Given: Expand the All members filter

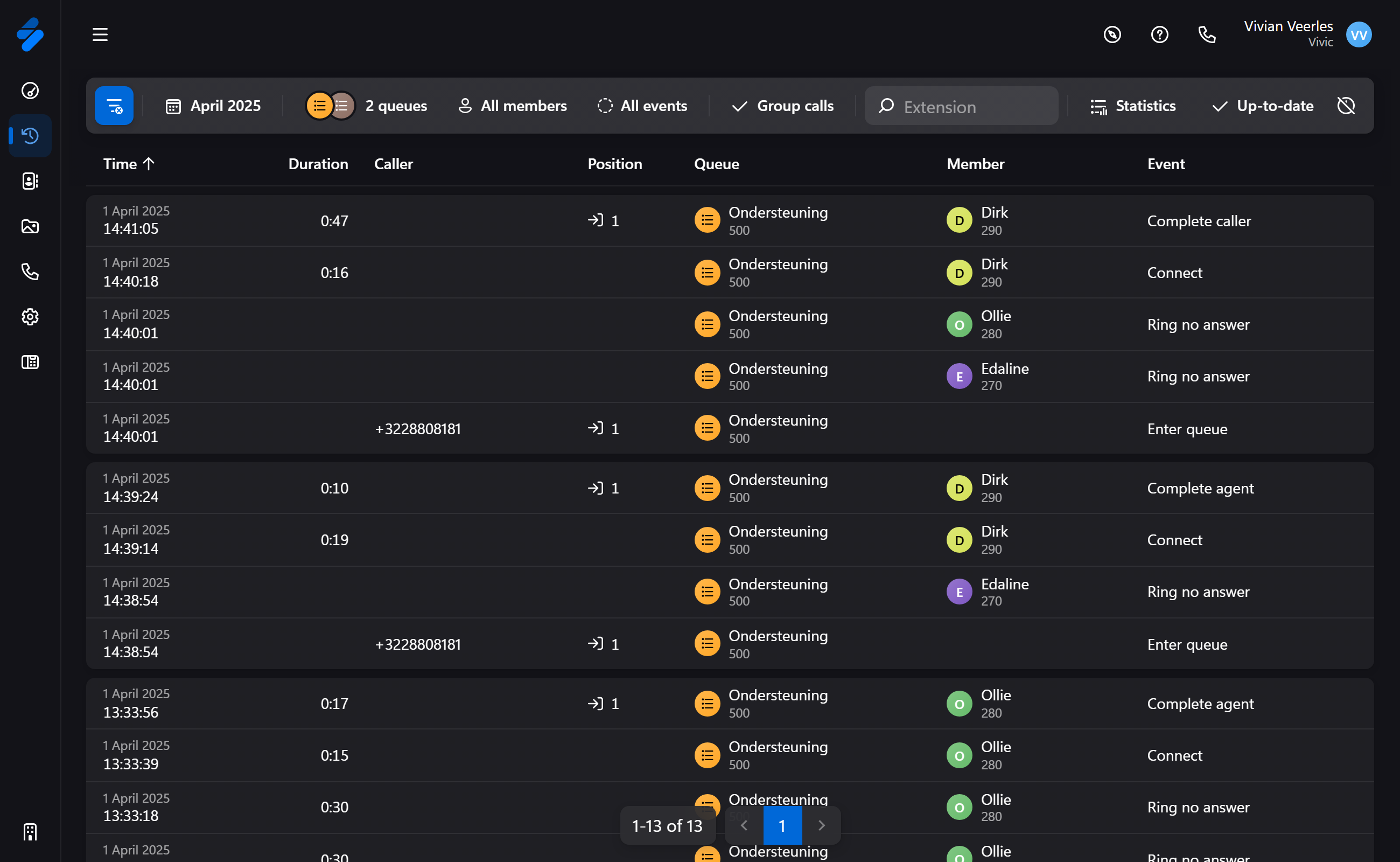Looking at the screenshot, I should (512, 106).
